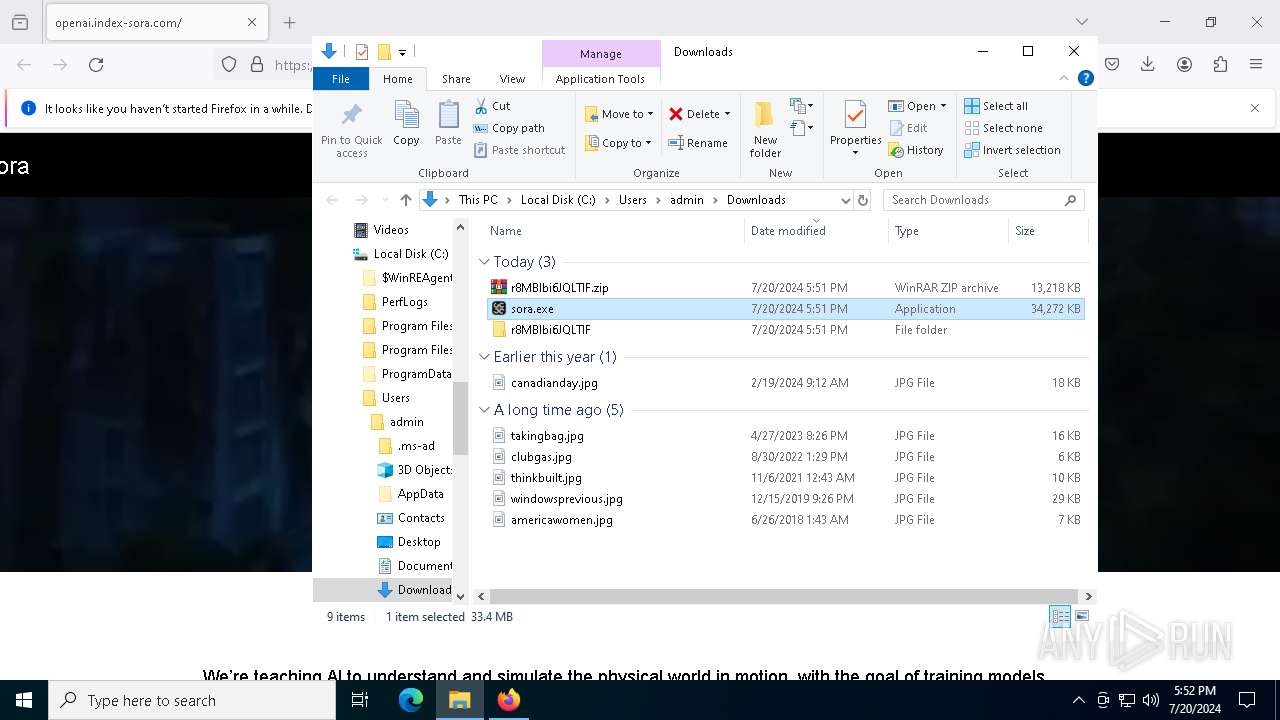Click Select none in ribbon
1280x720 pixels.
[1003, 128]
